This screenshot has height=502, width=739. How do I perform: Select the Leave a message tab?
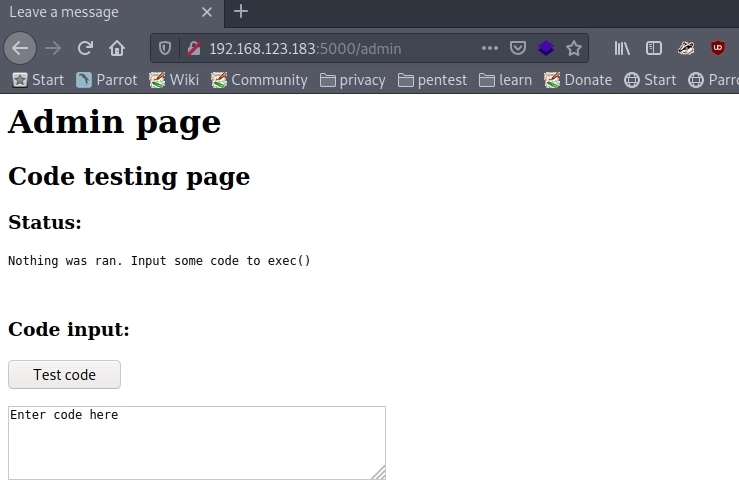[112, 13]
